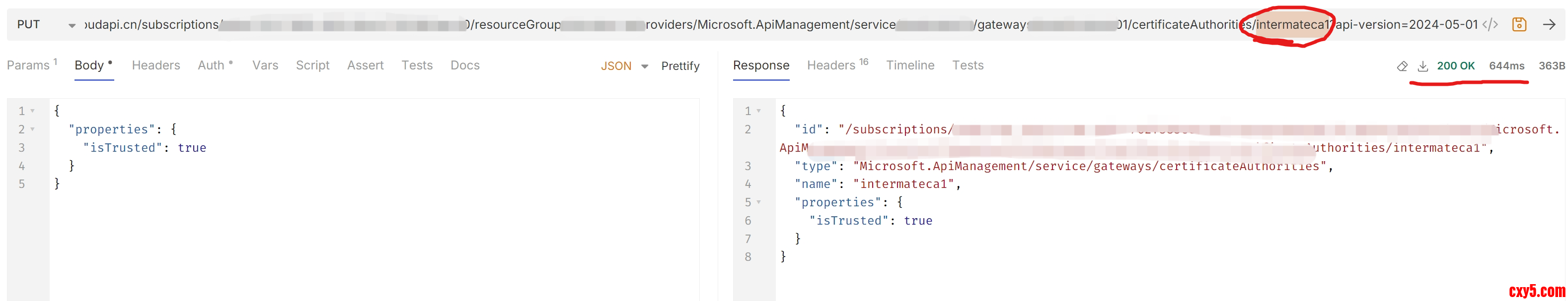Open the request Headers tab
Viewport: 1568px width, 301px height.
pos(156,65)
